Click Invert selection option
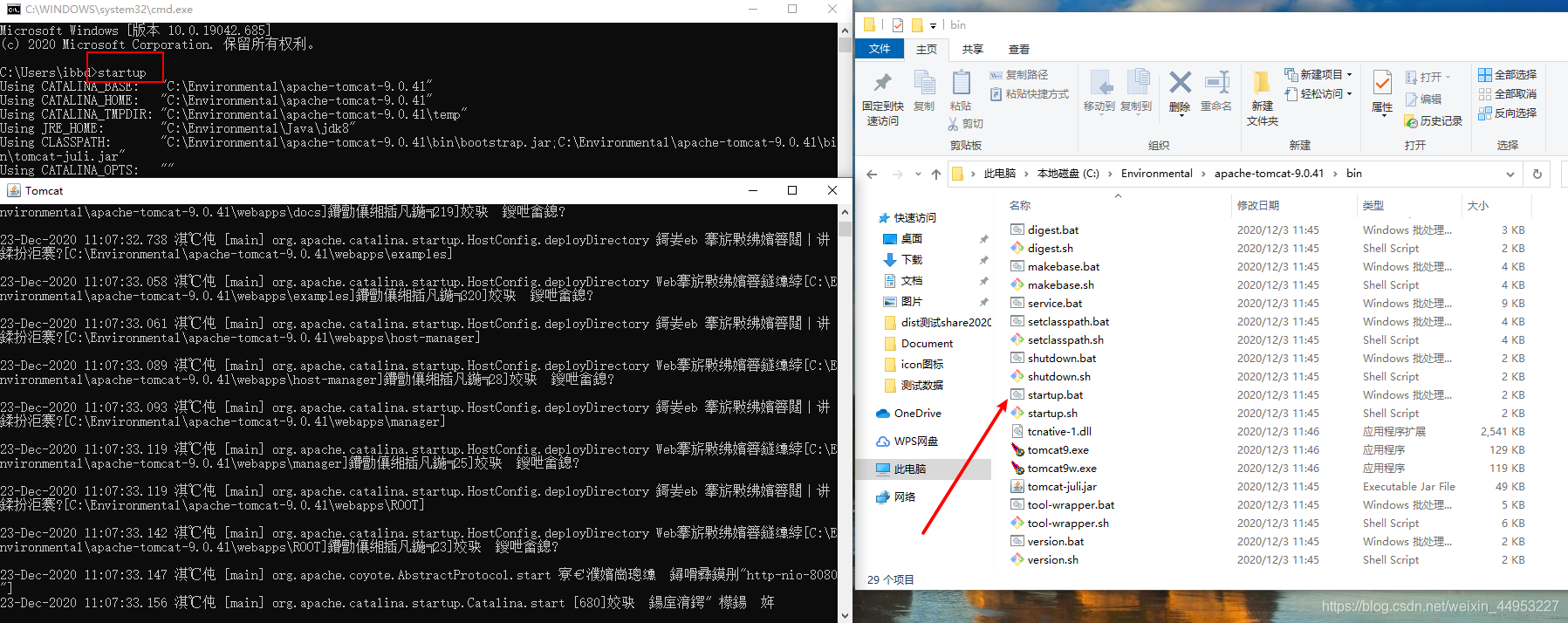 [1507, 113]
